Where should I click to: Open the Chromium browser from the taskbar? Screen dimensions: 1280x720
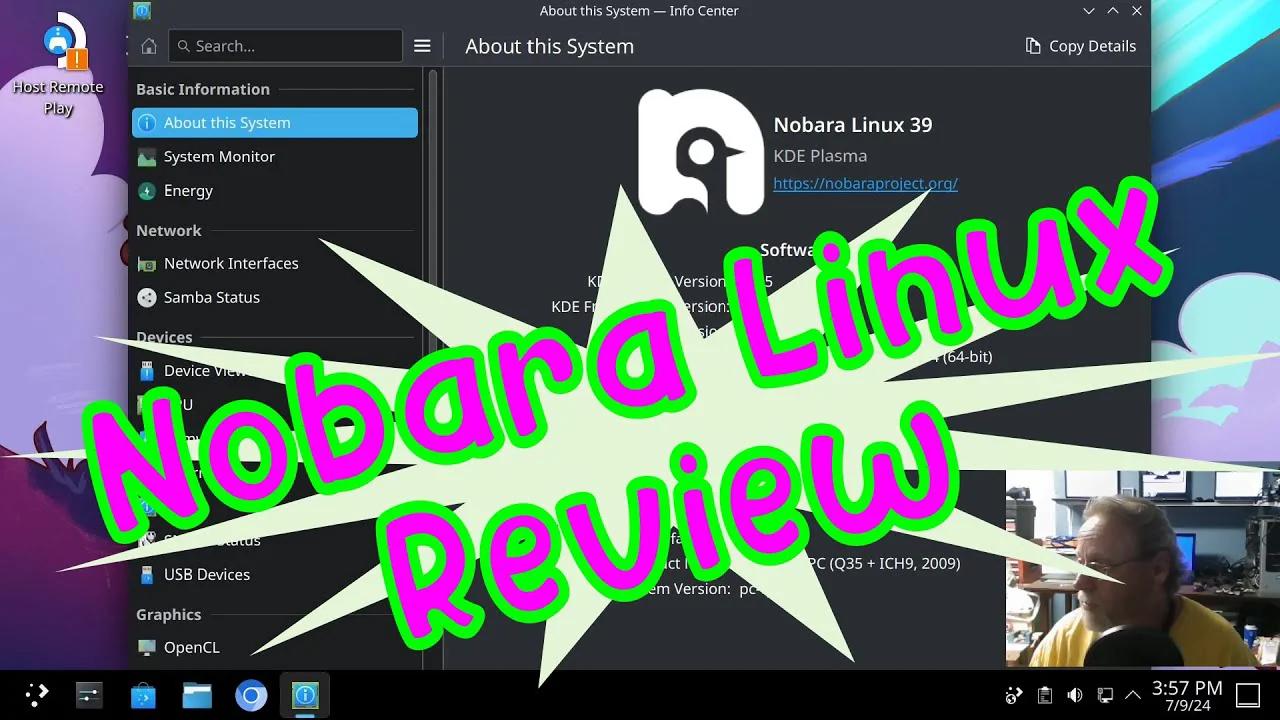[251, 694]
